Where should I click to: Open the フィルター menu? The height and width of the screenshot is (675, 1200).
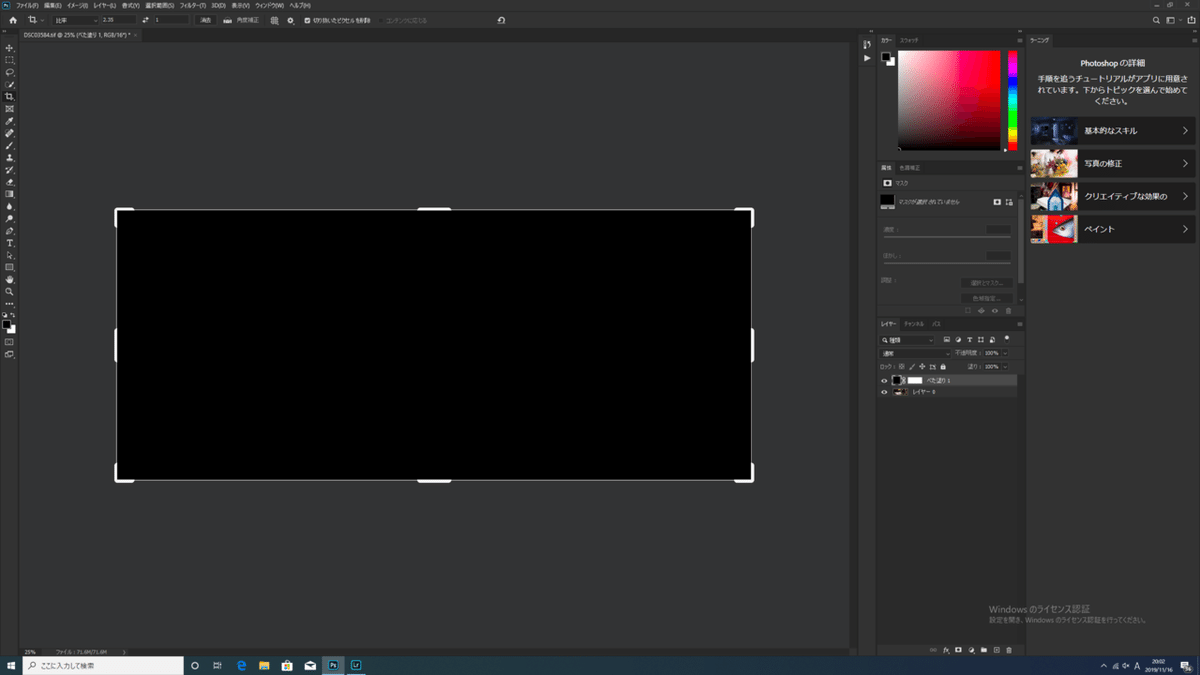192,5
